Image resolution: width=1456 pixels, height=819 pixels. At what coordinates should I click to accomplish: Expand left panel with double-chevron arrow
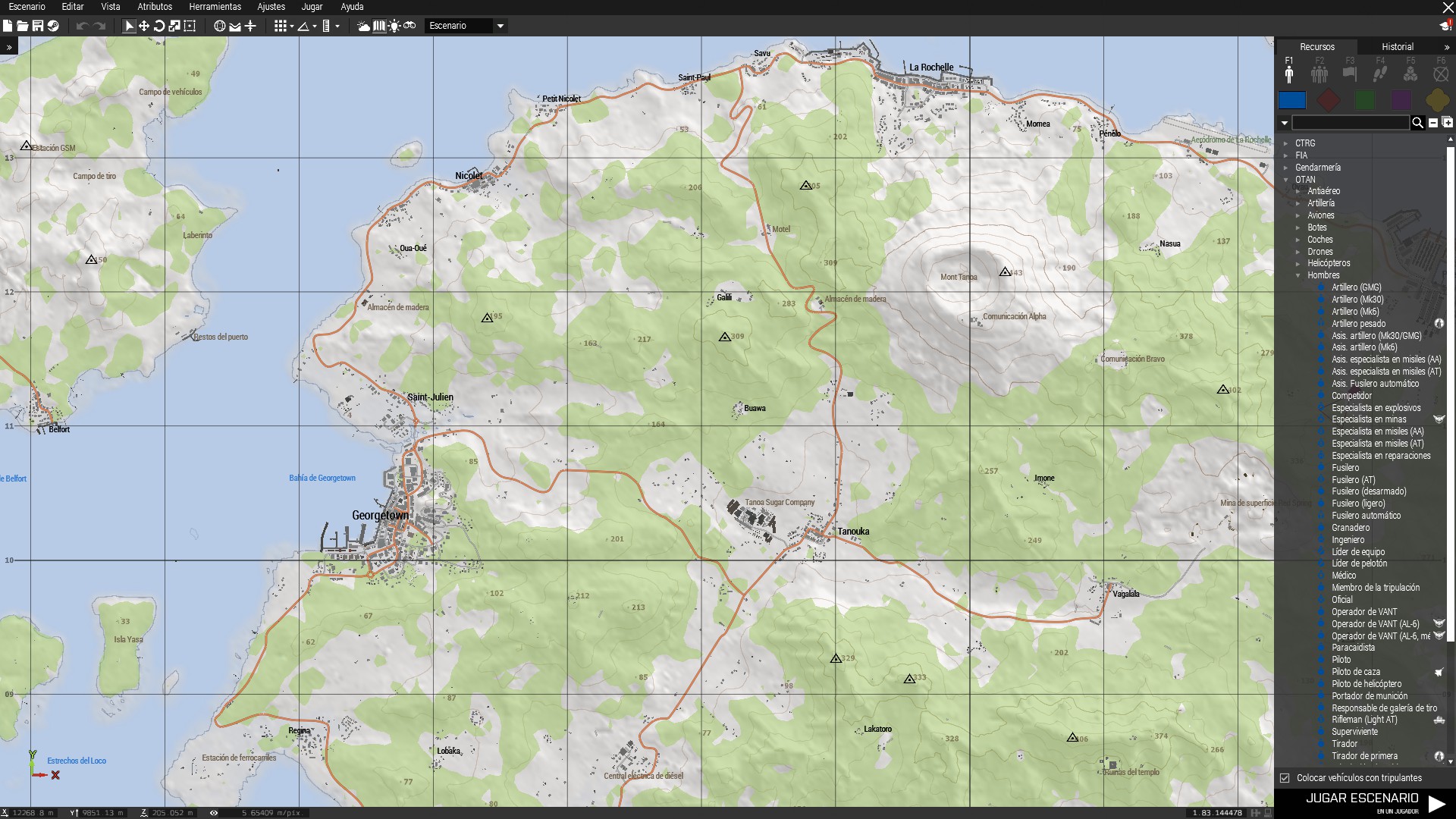click(x=9, y=47)
